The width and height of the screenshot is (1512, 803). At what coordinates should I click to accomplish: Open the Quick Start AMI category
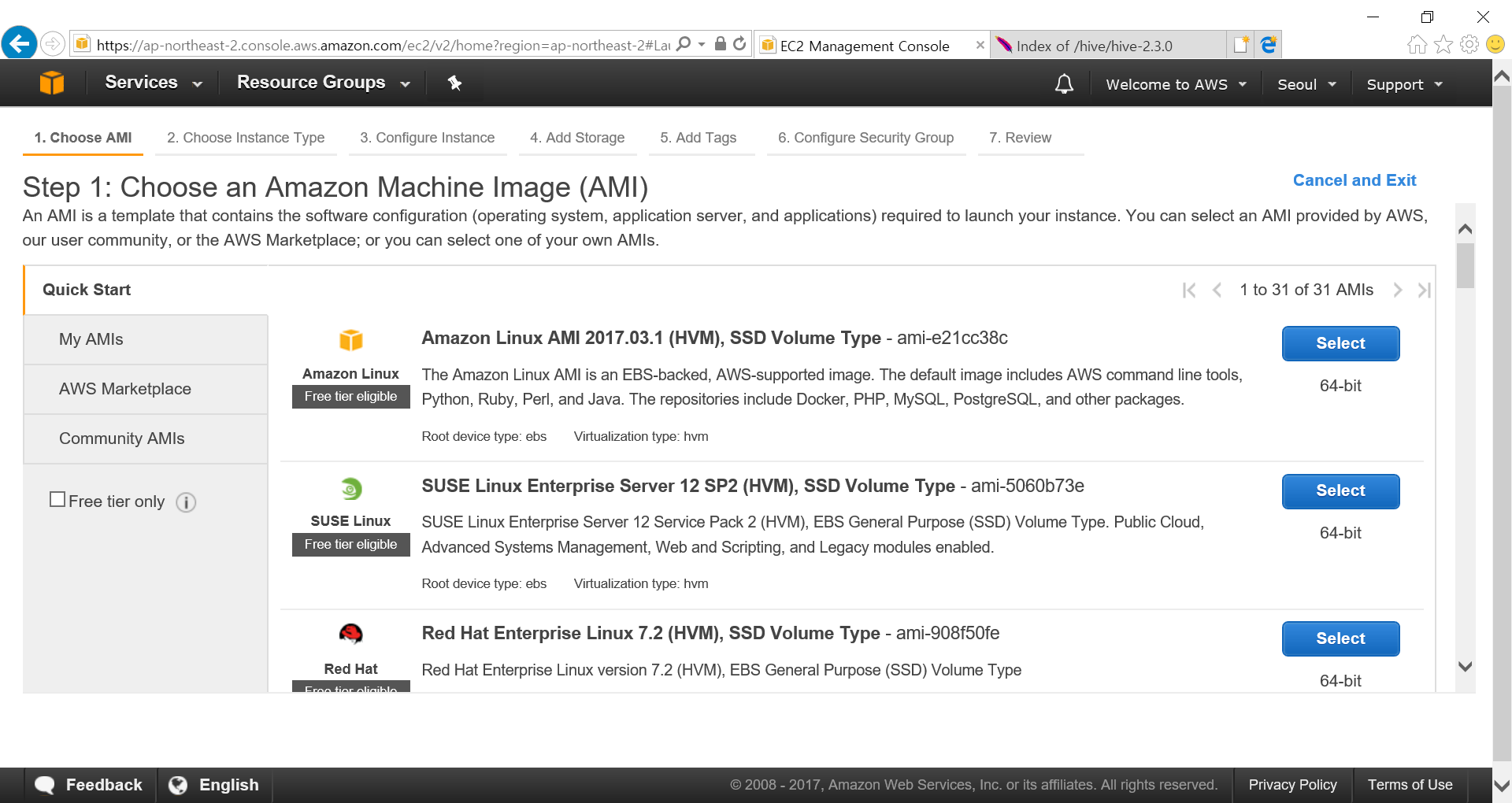(146, 290)
